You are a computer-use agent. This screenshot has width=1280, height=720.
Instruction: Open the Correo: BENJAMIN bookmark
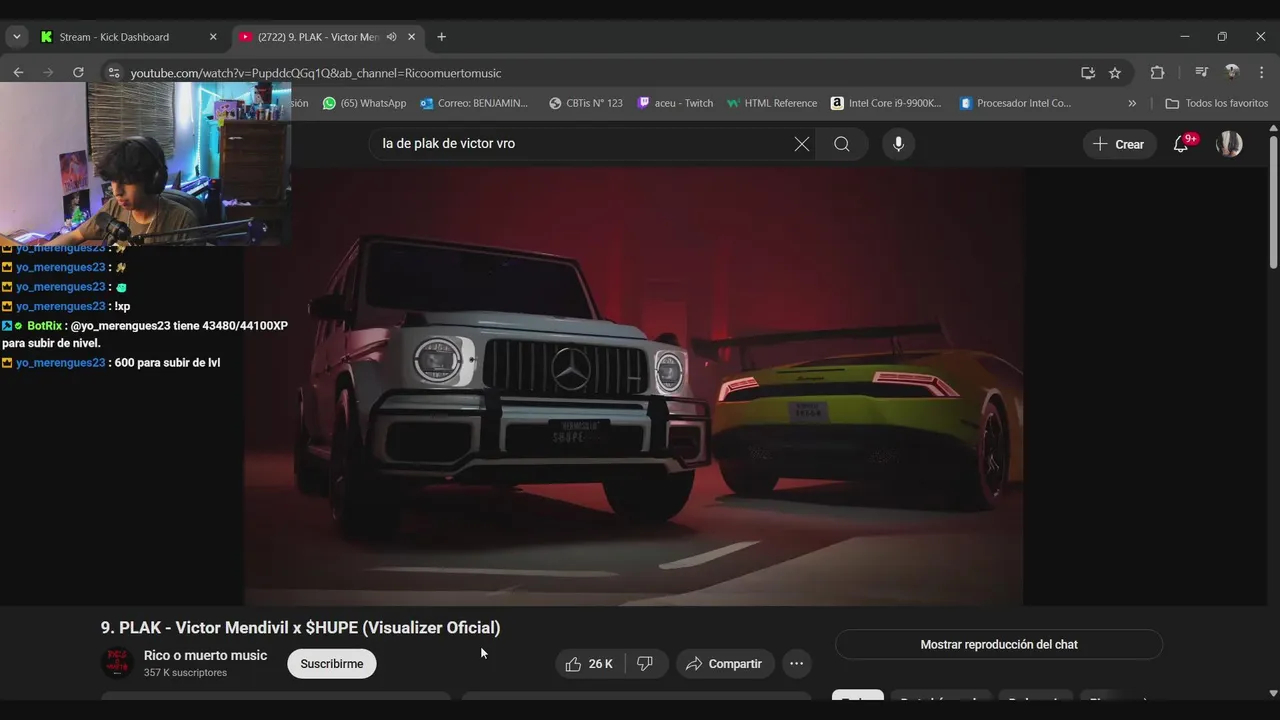click(x=474, y=103)
